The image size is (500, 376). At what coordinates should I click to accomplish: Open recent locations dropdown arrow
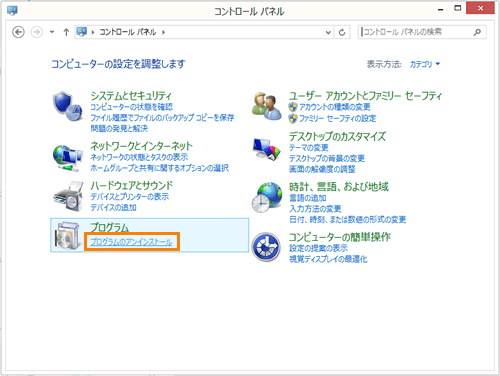click(52, 32)
